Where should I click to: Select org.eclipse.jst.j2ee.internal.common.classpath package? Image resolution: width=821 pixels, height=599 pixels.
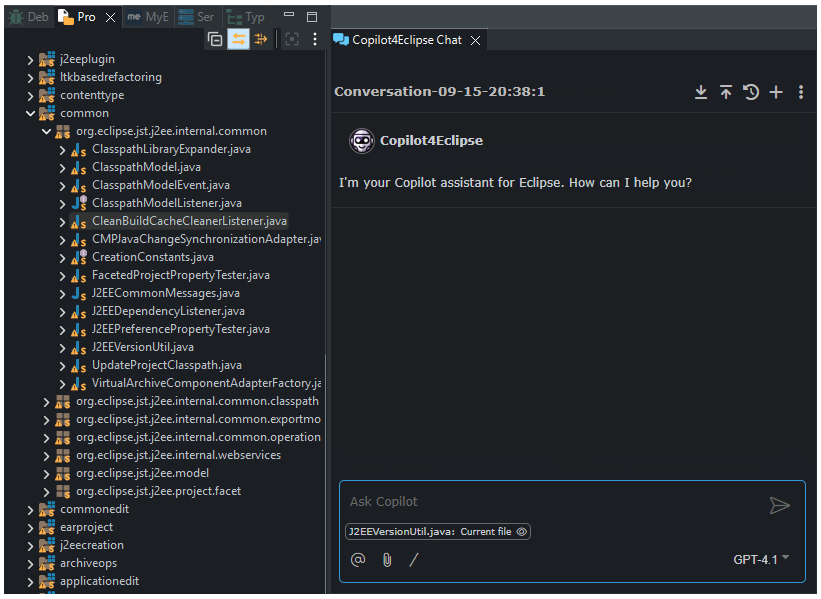point(197,401)
